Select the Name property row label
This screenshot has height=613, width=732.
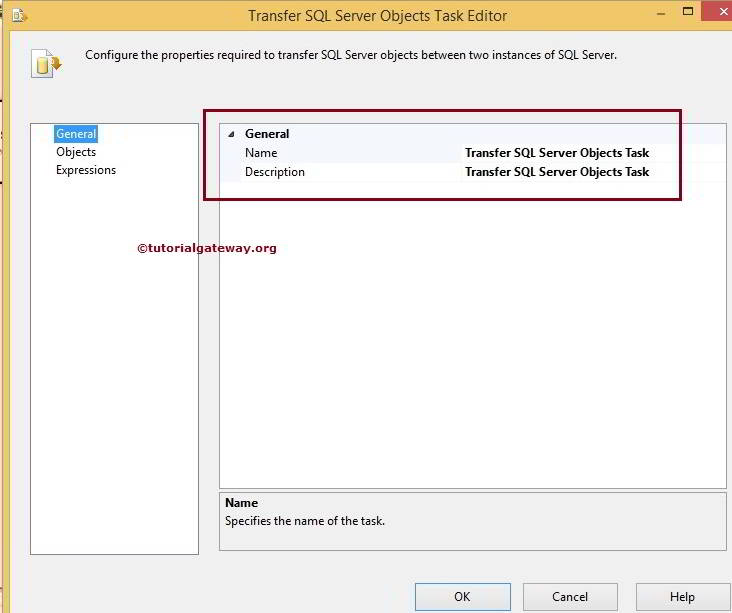point(261,153)
